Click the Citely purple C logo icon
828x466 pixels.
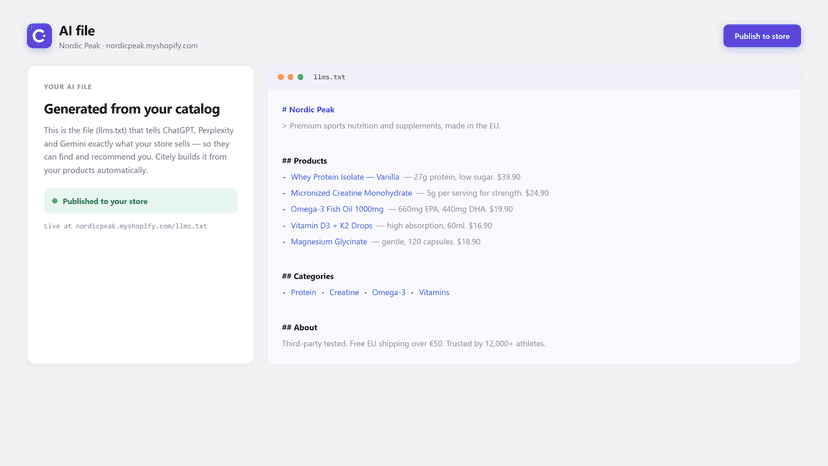point(40,36)
